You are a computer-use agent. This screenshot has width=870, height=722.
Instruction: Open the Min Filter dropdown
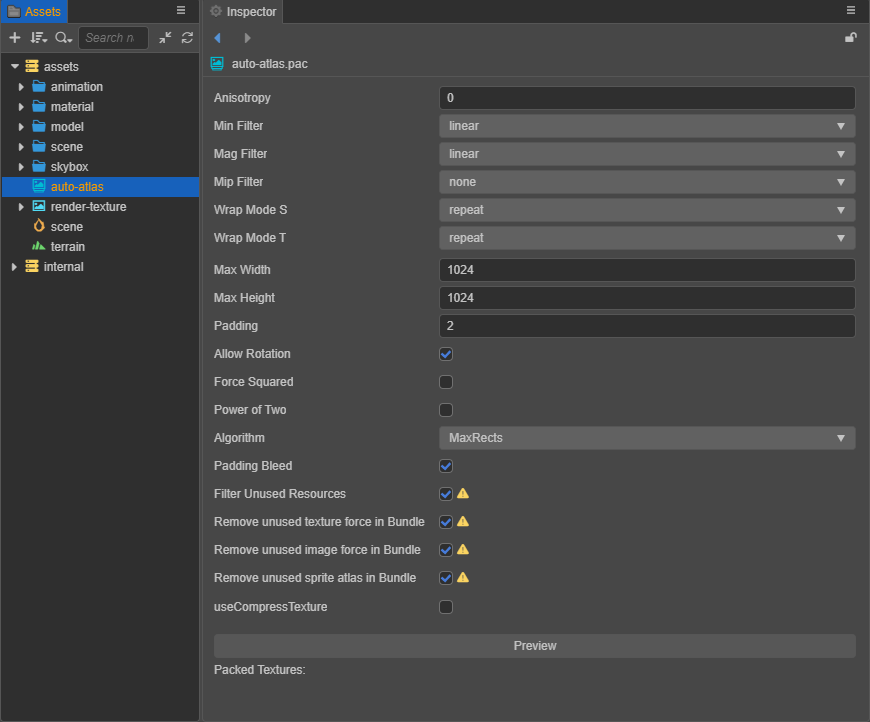coord(647,126)
